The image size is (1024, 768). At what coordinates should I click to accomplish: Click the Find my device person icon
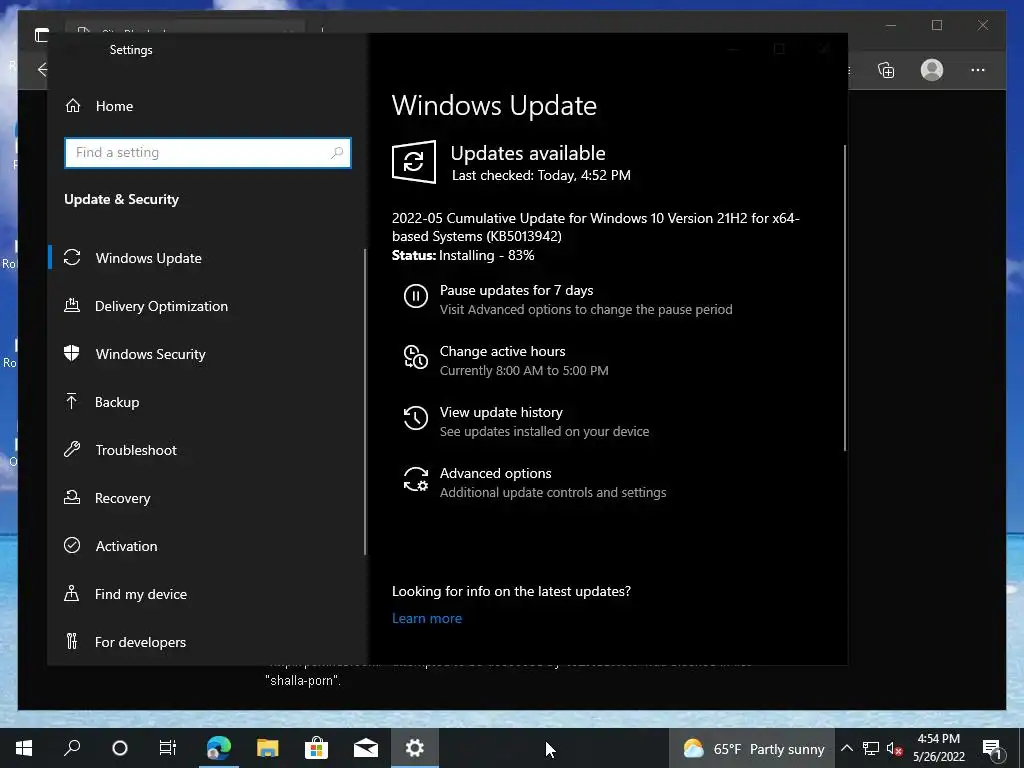[72, 593]
